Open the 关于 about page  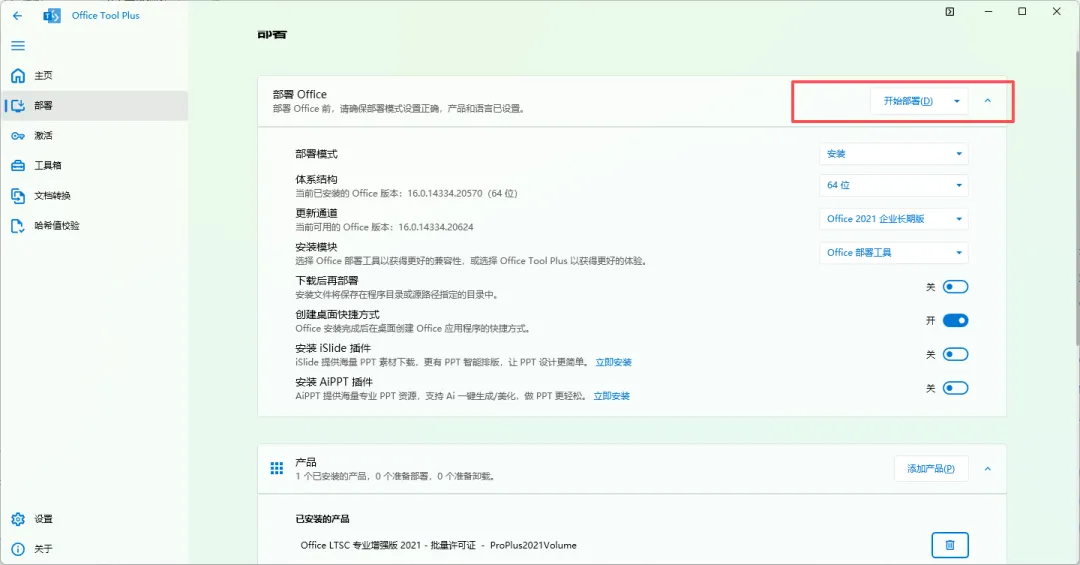click(94, 549)
